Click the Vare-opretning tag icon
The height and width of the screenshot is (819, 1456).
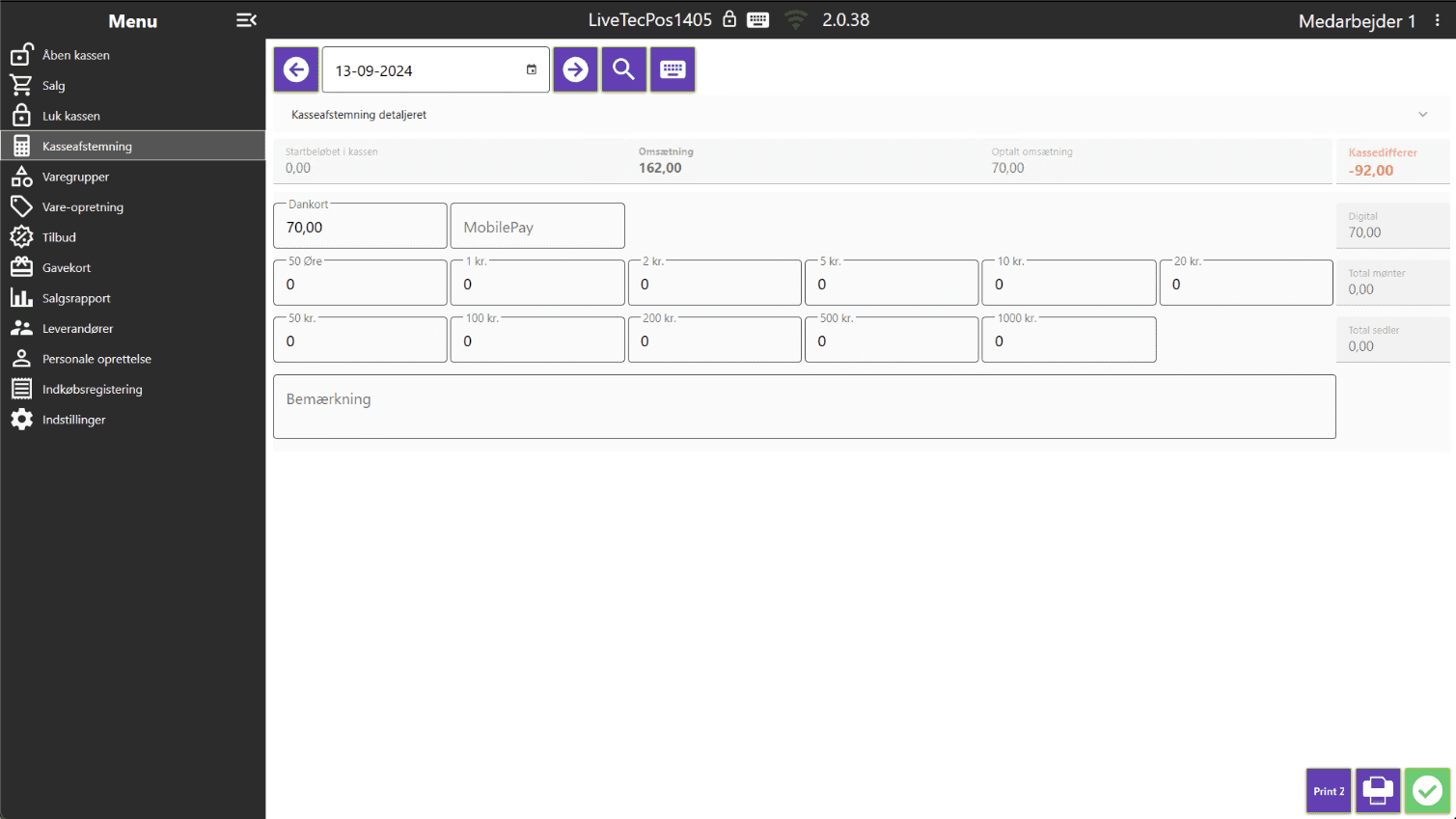point(21,206)
